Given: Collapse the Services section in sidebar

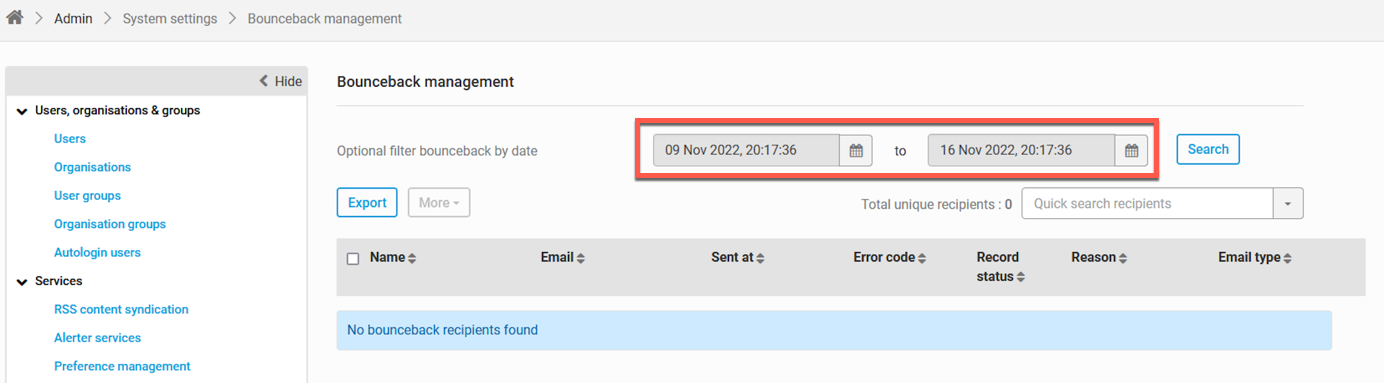Looking at the screenshot, I should (22, 282).
